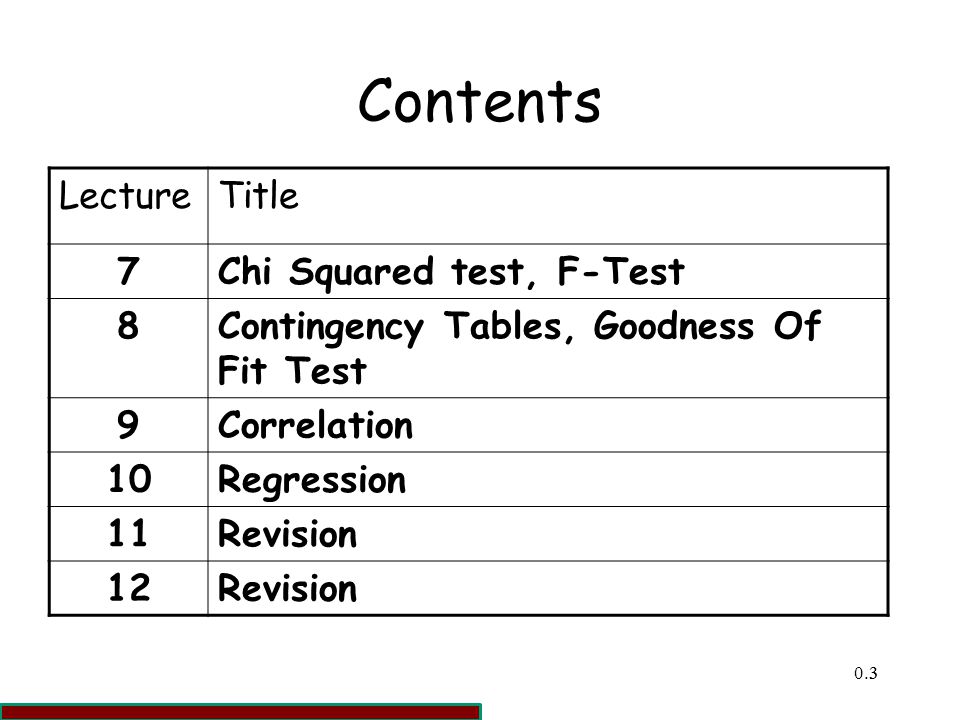
Task: Select Revision in lecture 12 row
Action: click(287, 588)
